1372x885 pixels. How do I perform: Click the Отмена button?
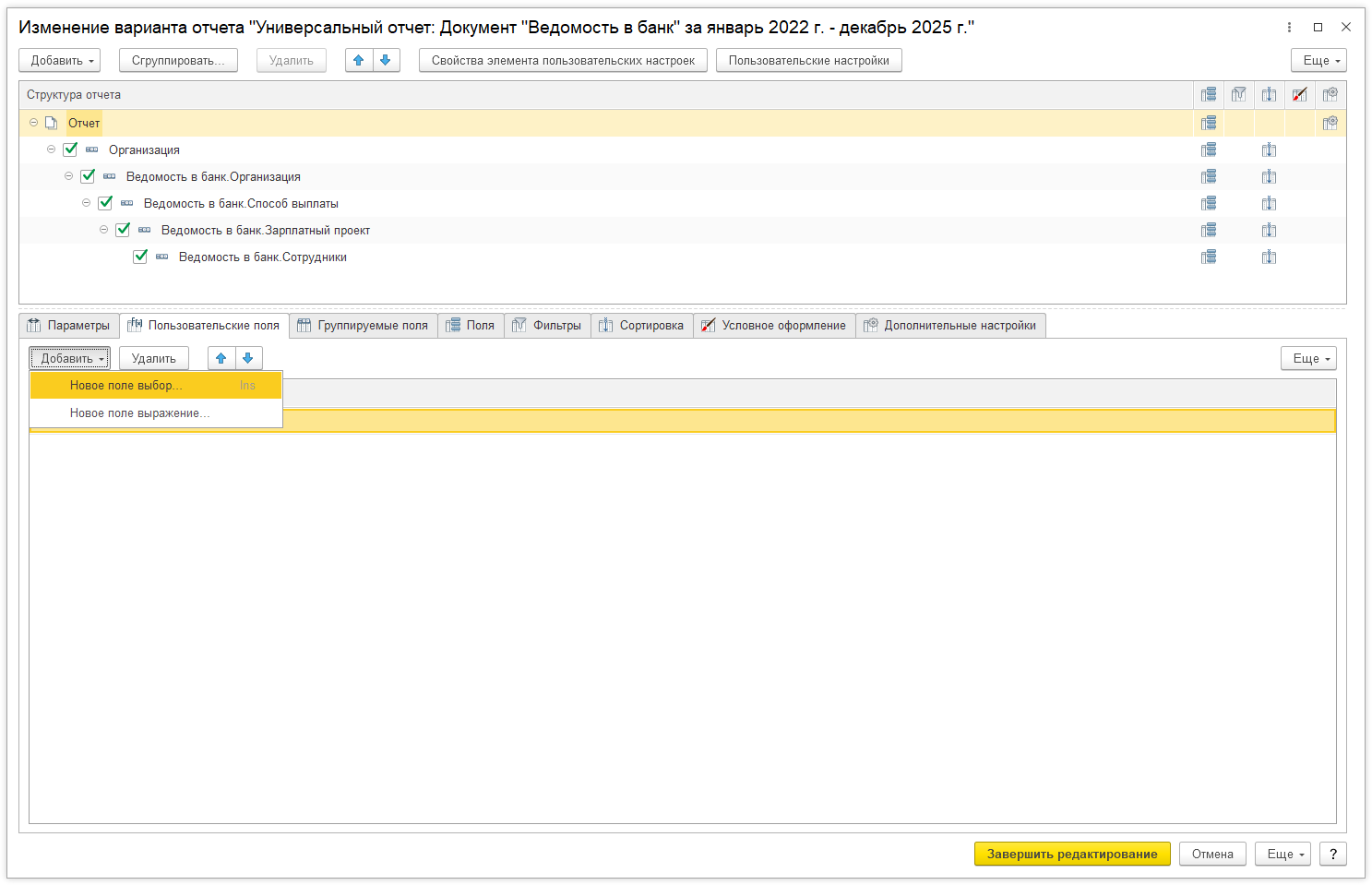(x=1211, y=854)
